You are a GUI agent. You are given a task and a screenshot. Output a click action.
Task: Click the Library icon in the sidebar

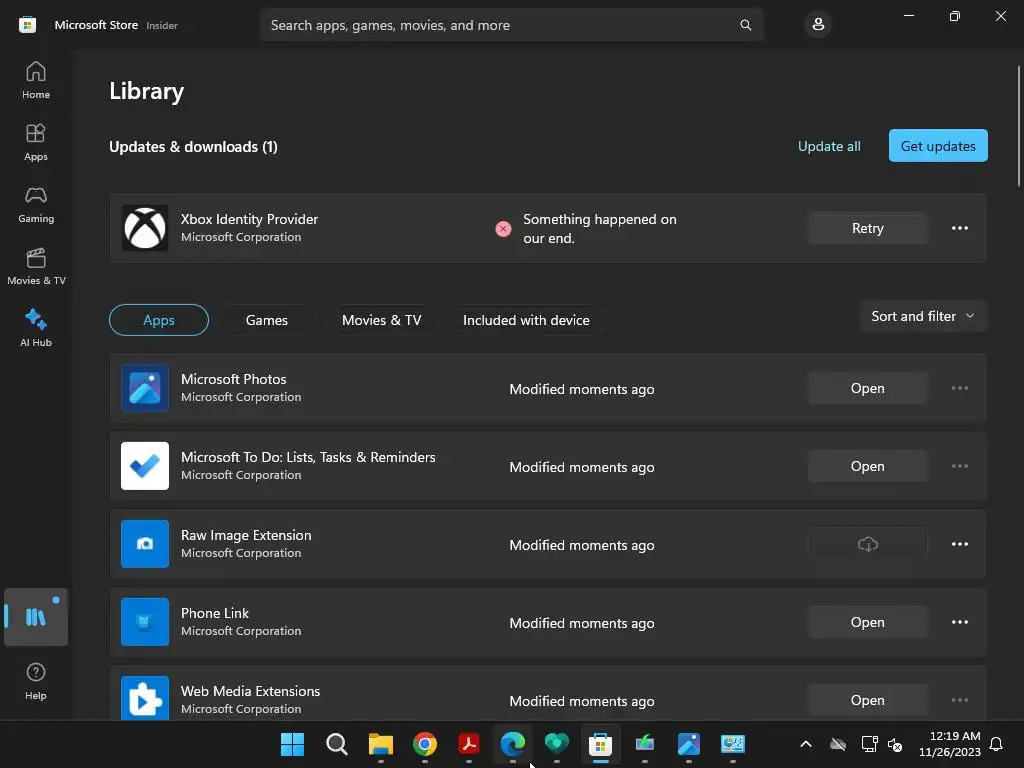pos(36,617)
